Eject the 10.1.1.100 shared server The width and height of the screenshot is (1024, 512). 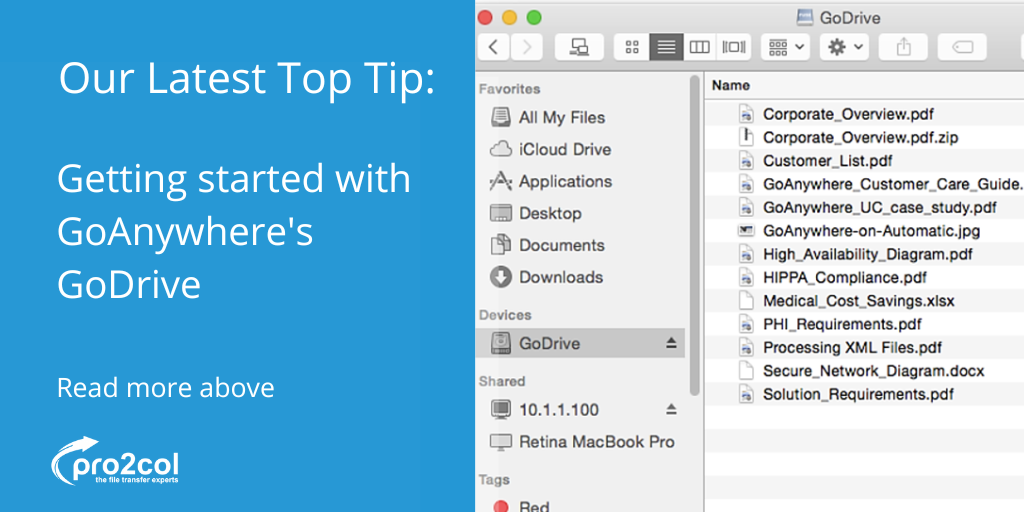click(x=671, y=409)
